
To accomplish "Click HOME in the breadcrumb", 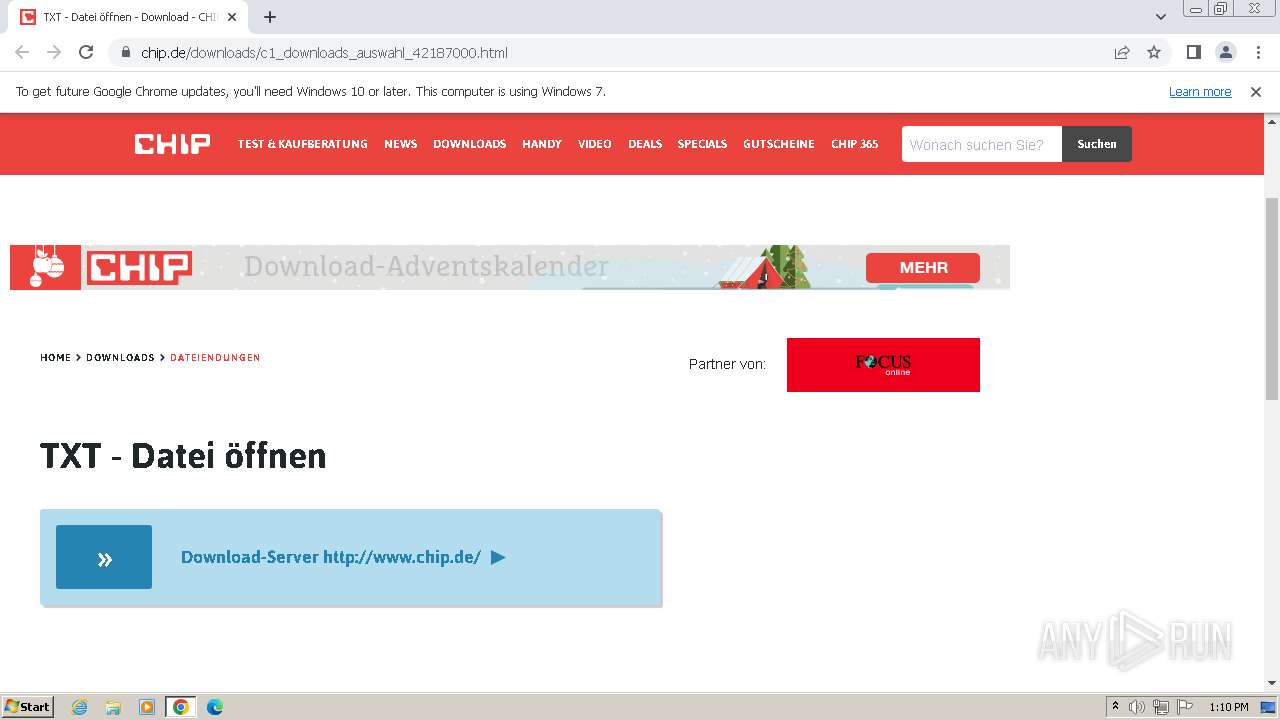I will click(x=55, y=357).
